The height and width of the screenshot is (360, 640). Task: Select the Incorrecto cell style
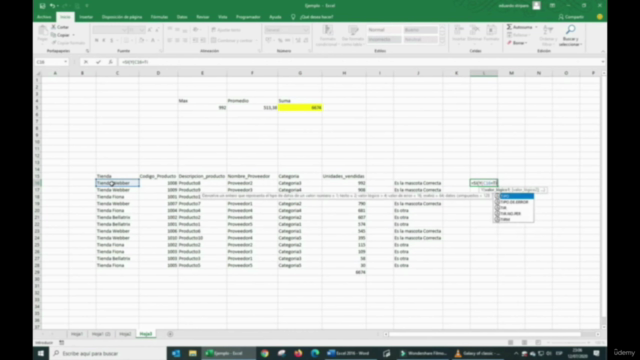[384, 40]
